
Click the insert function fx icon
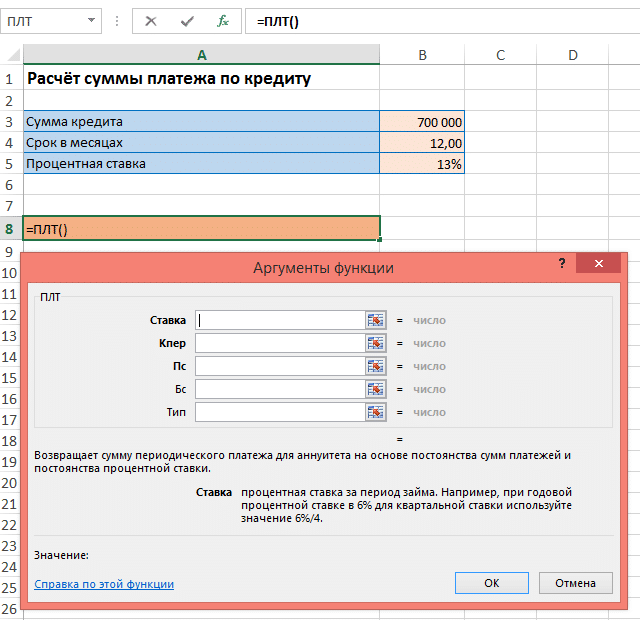223,21
